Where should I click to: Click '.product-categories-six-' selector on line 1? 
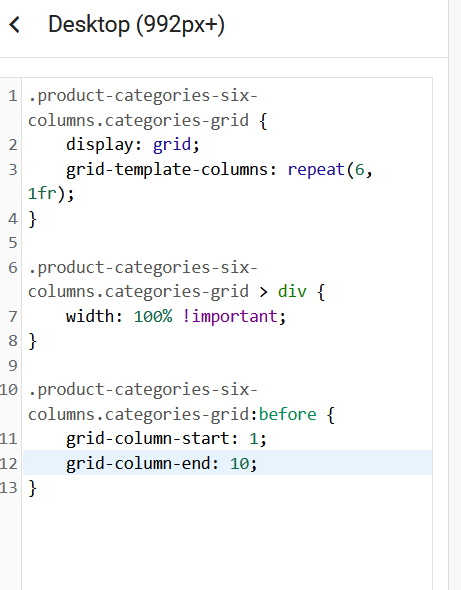click(143, 96)
